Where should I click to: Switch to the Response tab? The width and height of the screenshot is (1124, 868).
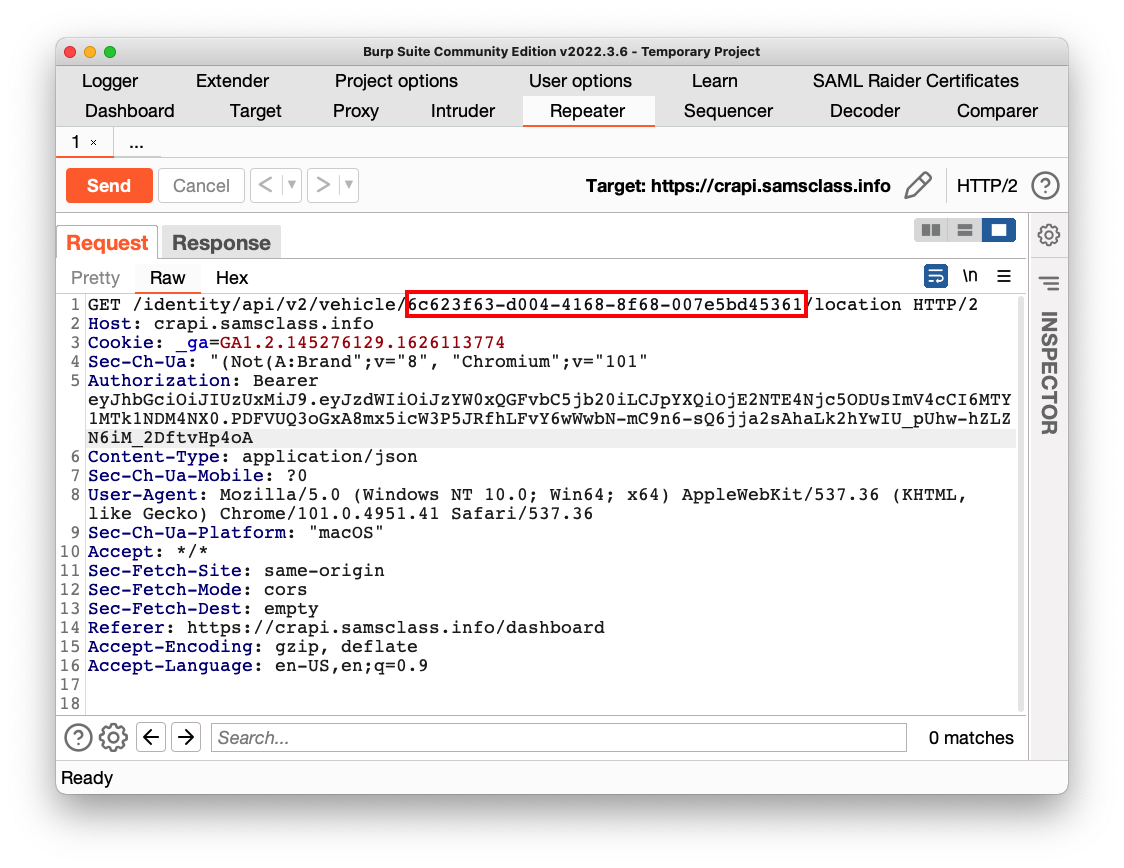pyautogui.click(x=222, y=243)
